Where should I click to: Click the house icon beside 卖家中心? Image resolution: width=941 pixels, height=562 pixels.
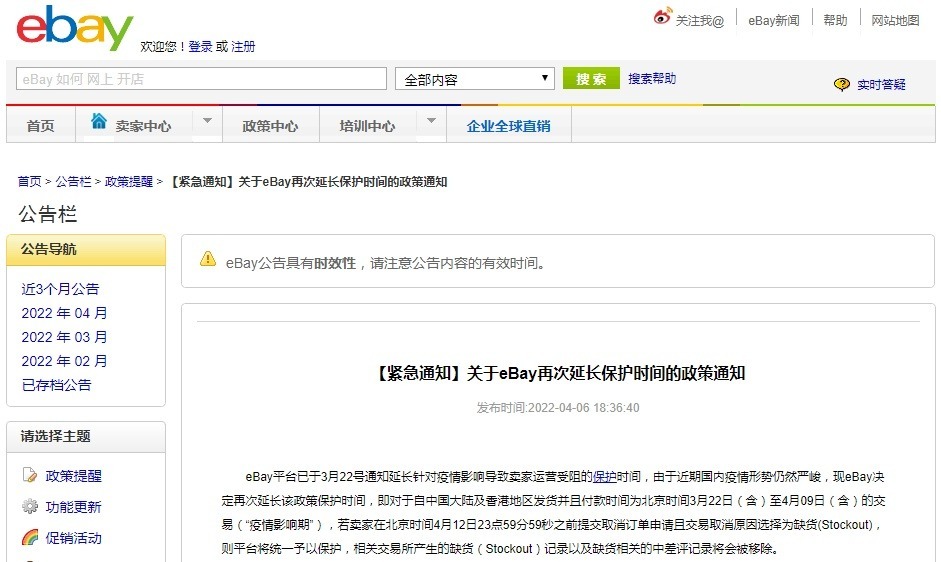pyautogui.click(x=99, y=122)
